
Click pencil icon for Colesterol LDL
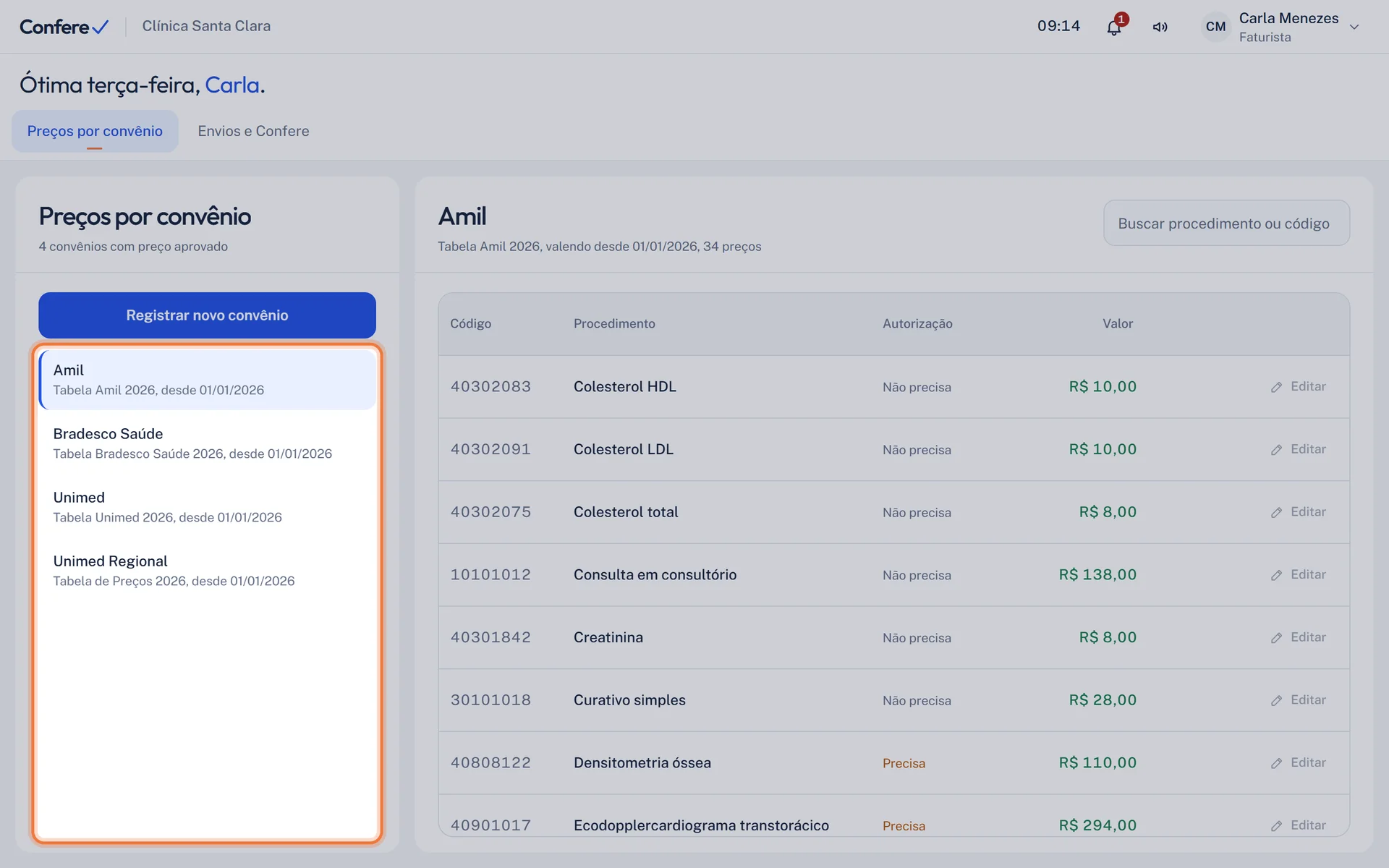tap(1276, 450)
